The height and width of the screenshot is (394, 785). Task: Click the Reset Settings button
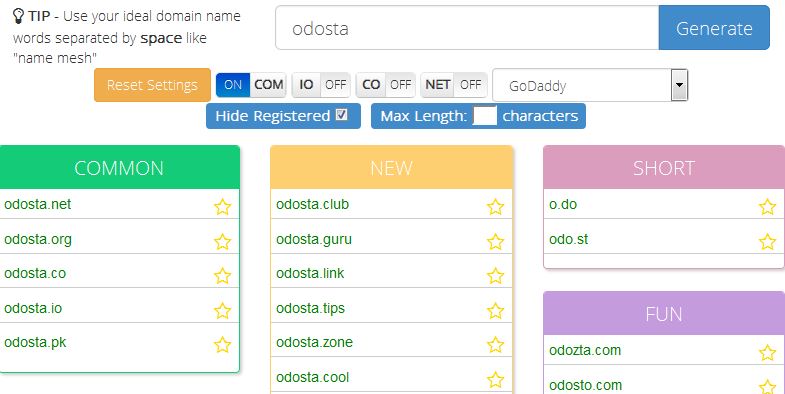pos(152,85)
